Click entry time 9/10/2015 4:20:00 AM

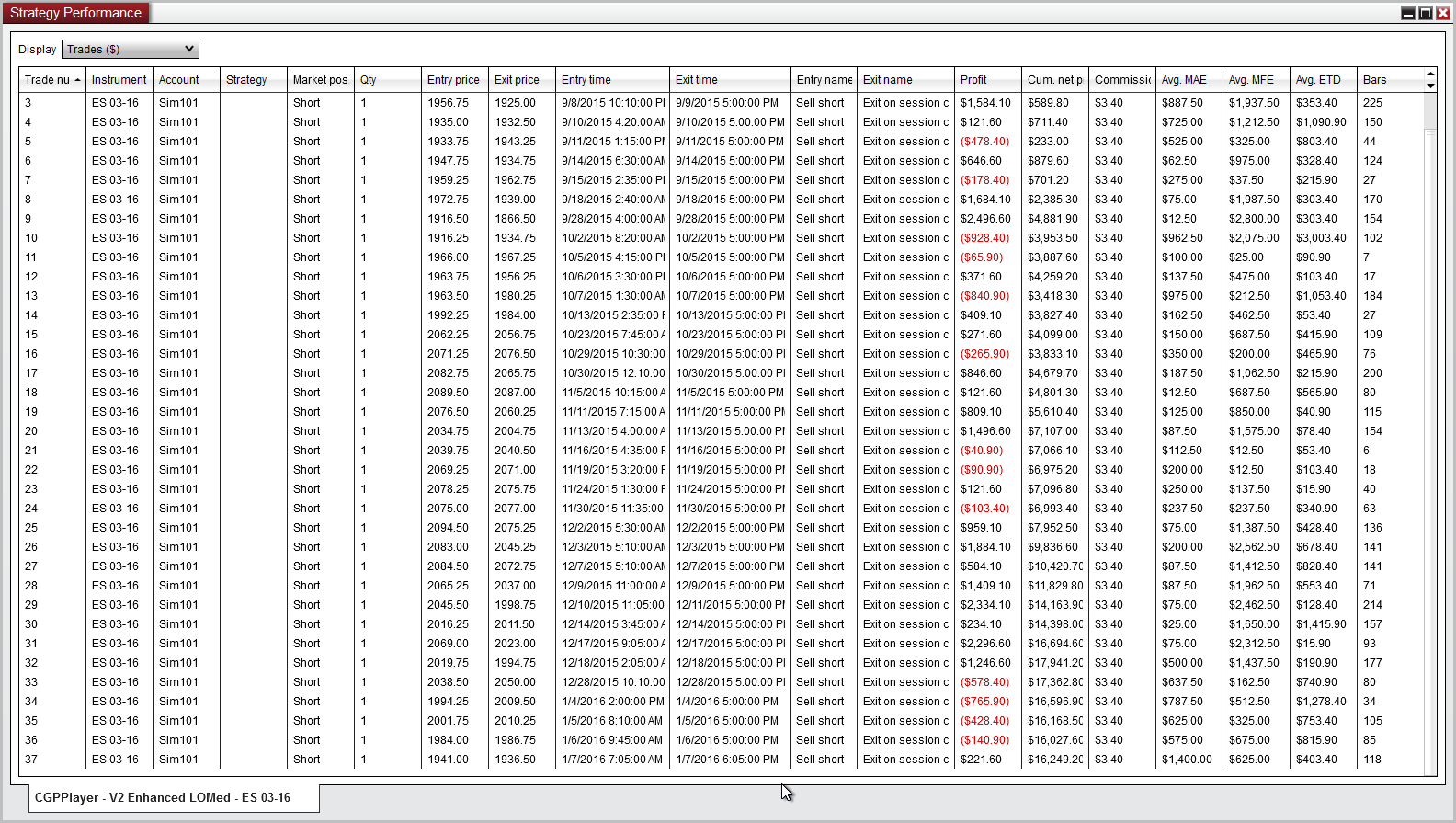[613, 122]
